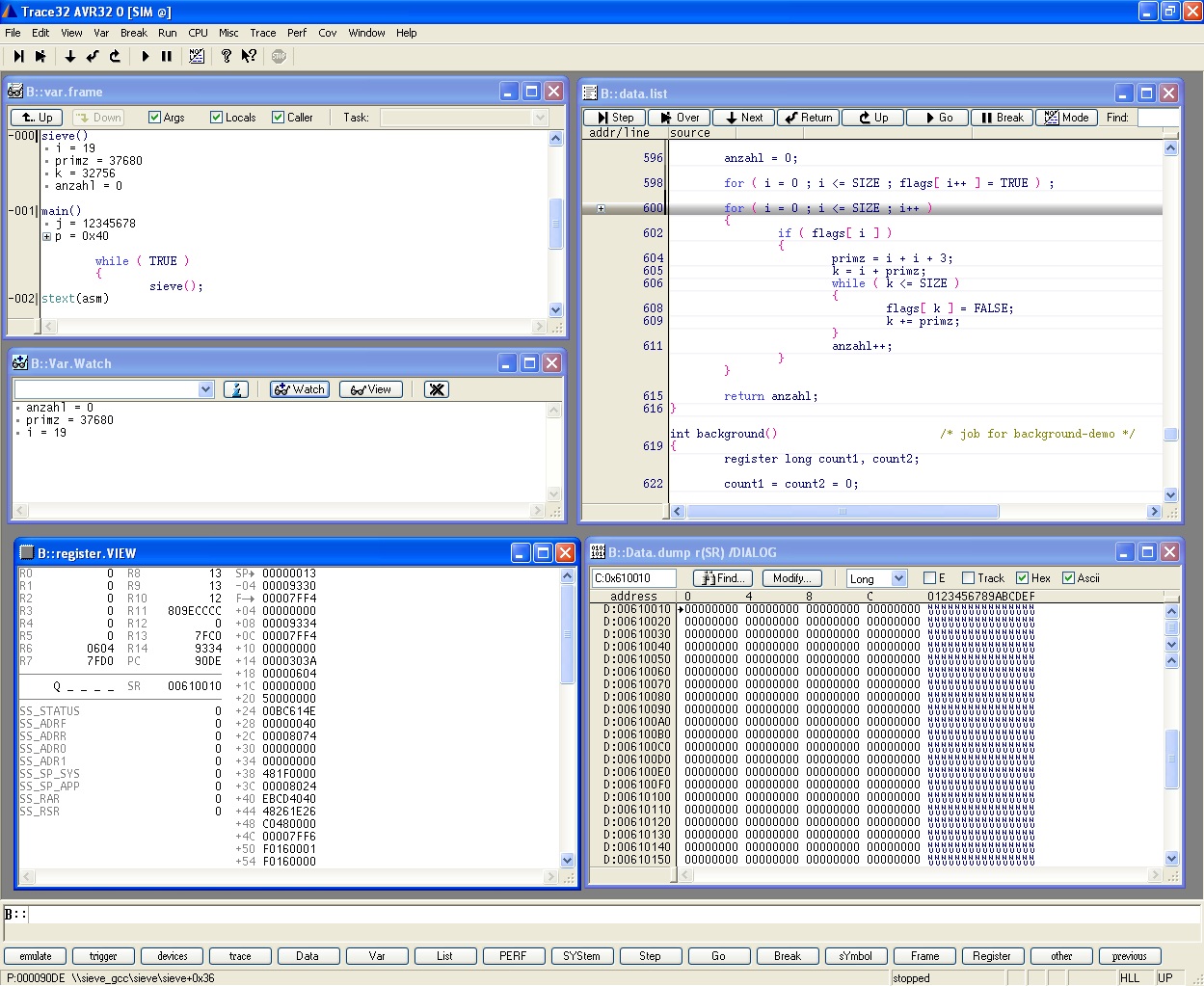The height and width of the screenshot is (986, 1204).
Task: Enable the Track checkbox in Data.dump
Action: [x=968, y=578]
